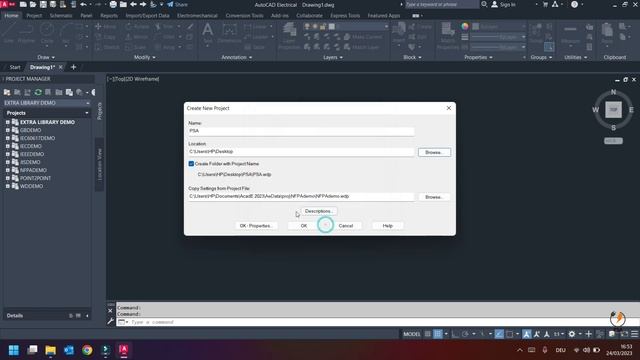Expand the IECDEMO project node
This screenshot has height=360, width=640.
pyautogui.click(x=7, y=146)
